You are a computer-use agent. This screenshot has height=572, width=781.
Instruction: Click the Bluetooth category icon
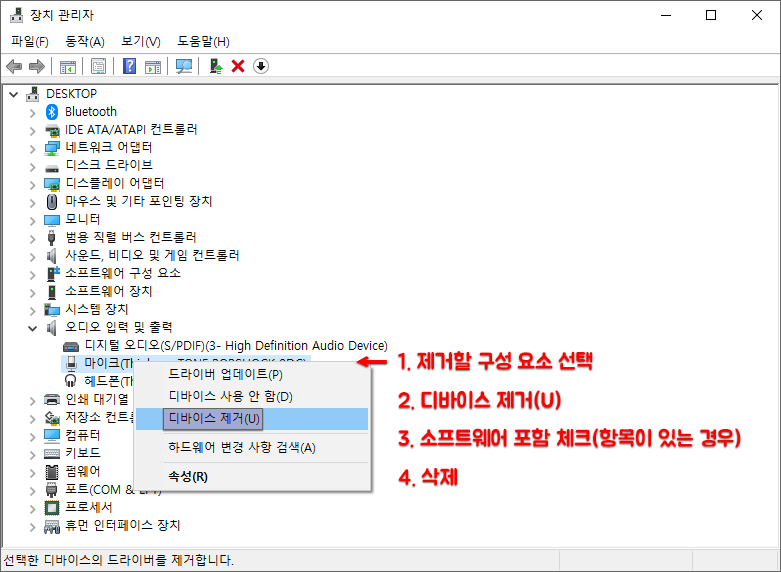(x=52, y=112)
